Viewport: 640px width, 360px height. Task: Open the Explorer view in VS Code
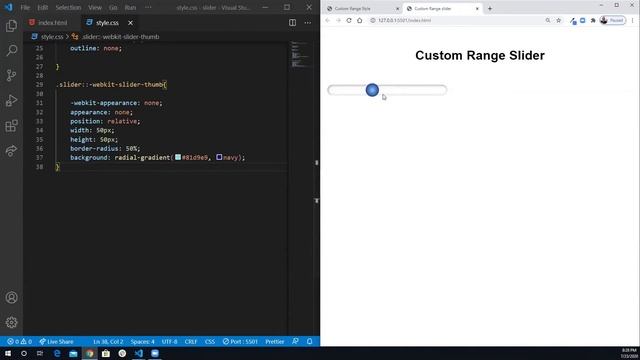[11, 26]
